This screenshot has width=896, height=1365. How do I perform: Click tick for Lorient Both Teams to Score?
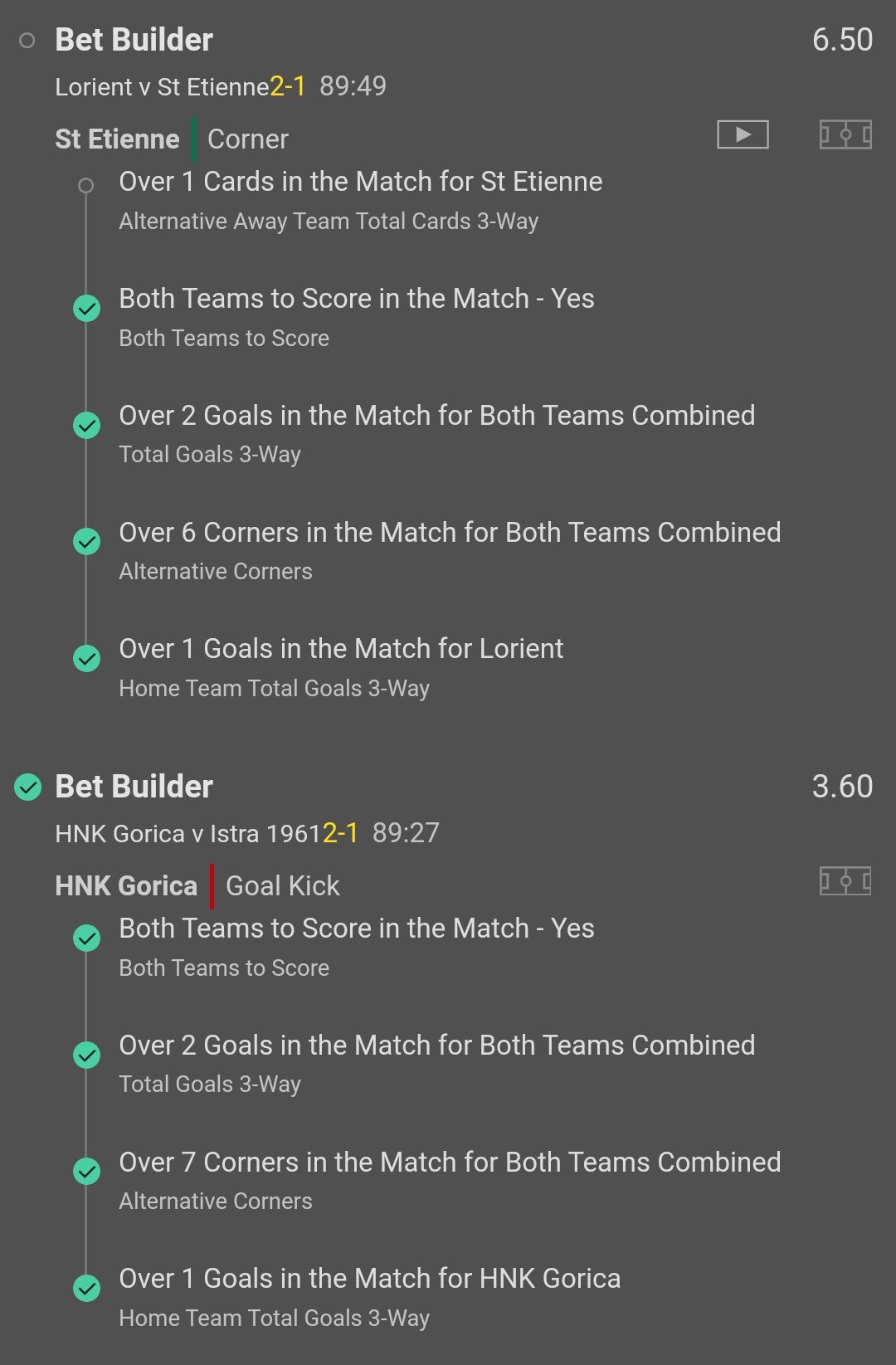(x=86, y=309)
